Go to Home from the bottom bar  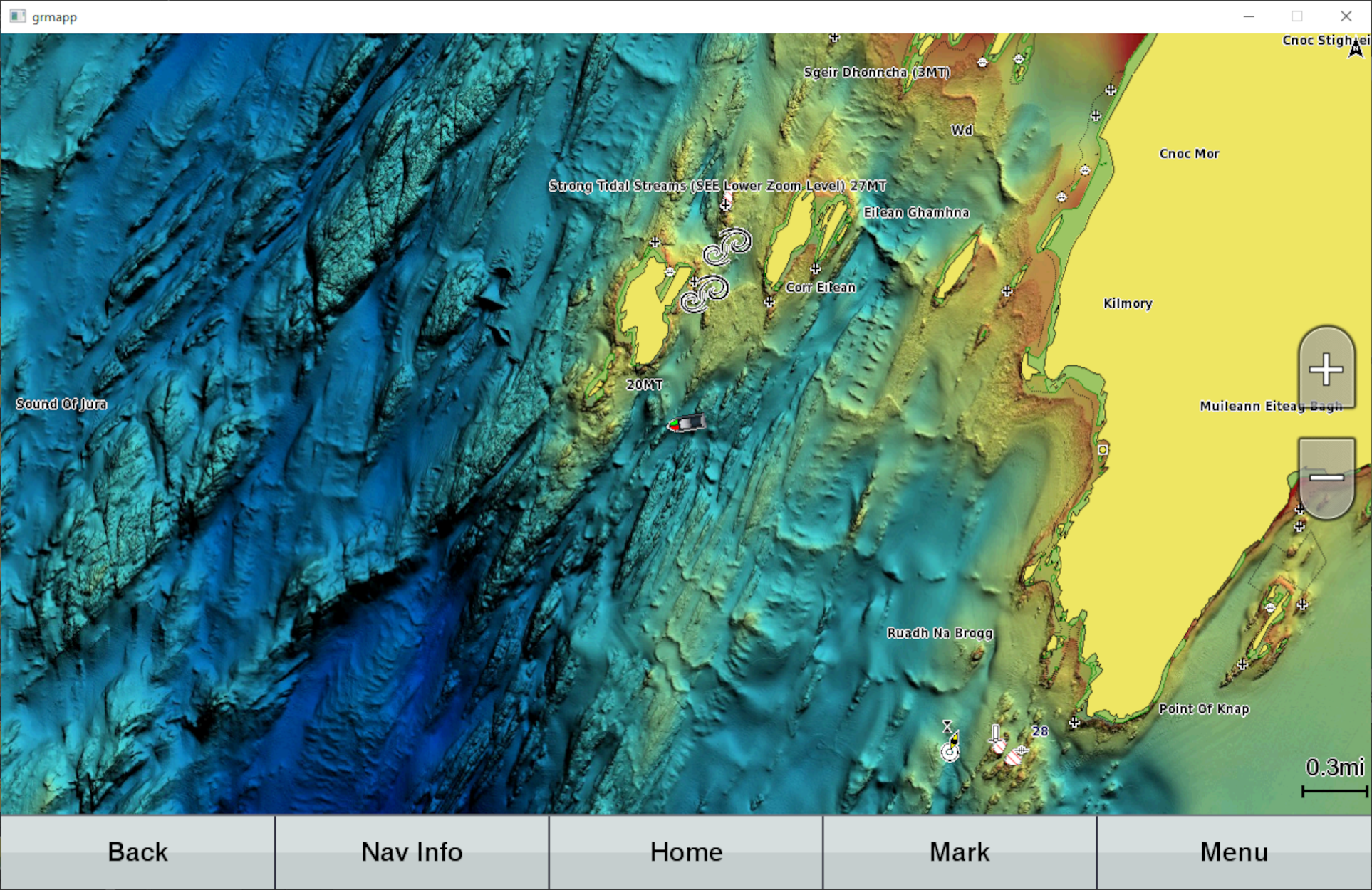tap(685, 852)
